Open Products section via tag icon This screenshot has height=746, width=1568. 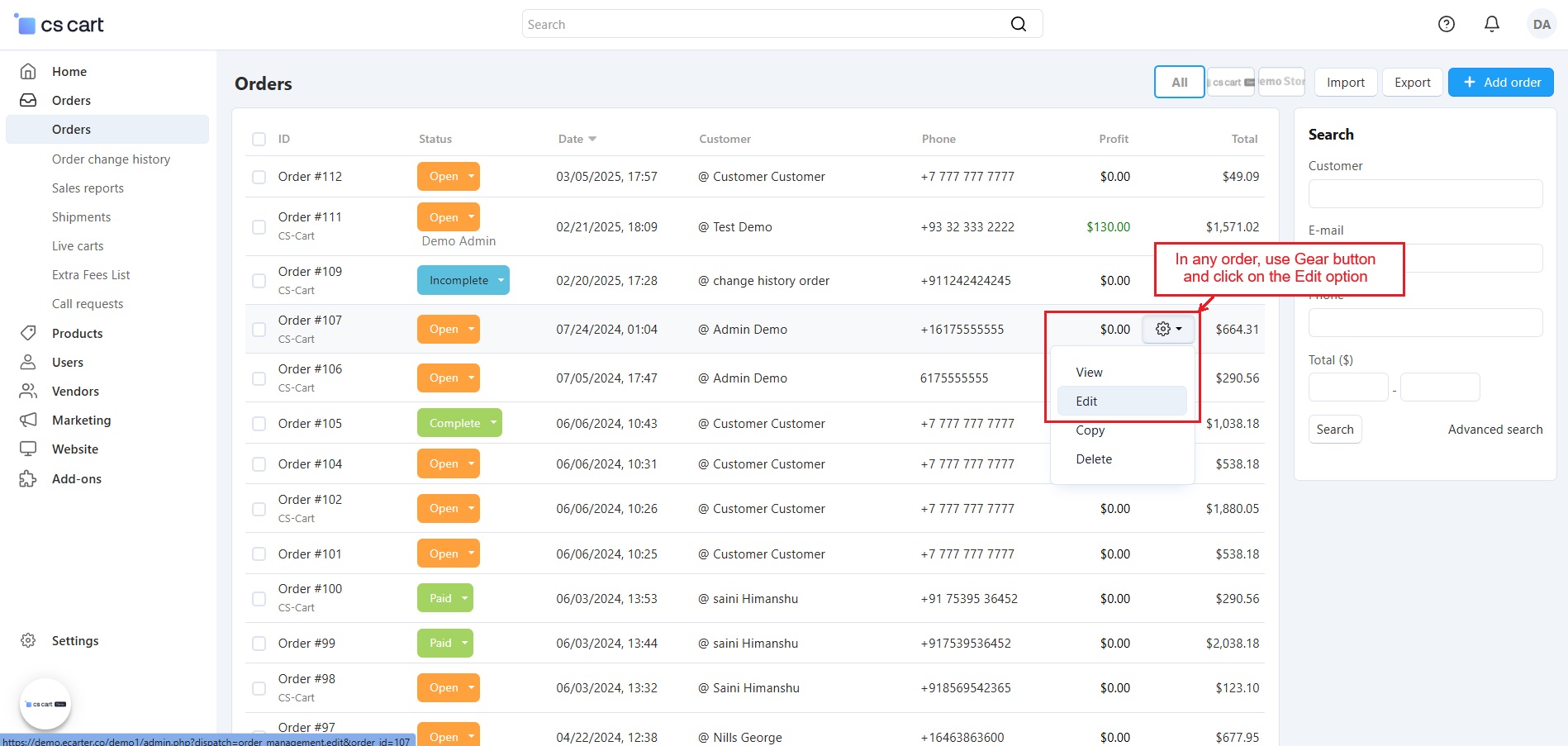point(28,333)
